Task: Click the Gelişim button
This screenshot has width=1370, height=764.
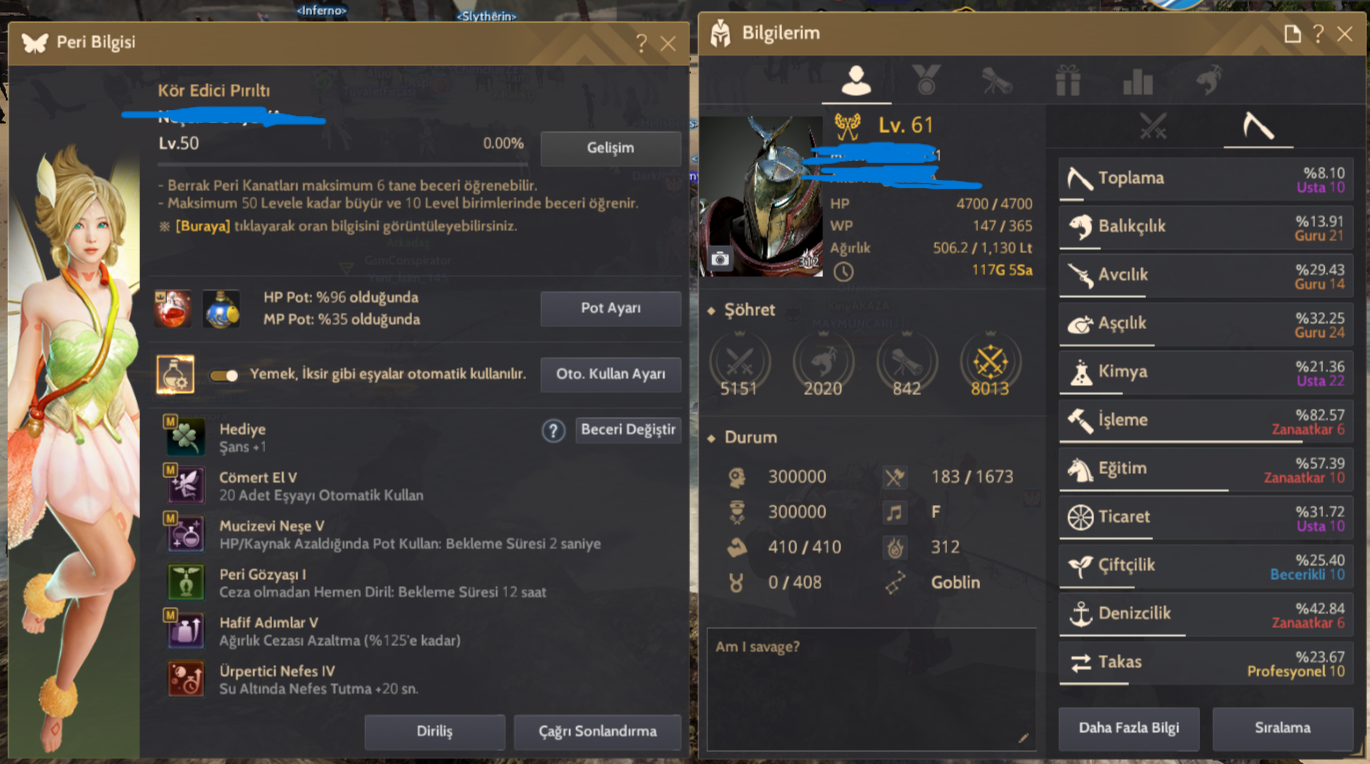Action: tap(611, 148)
